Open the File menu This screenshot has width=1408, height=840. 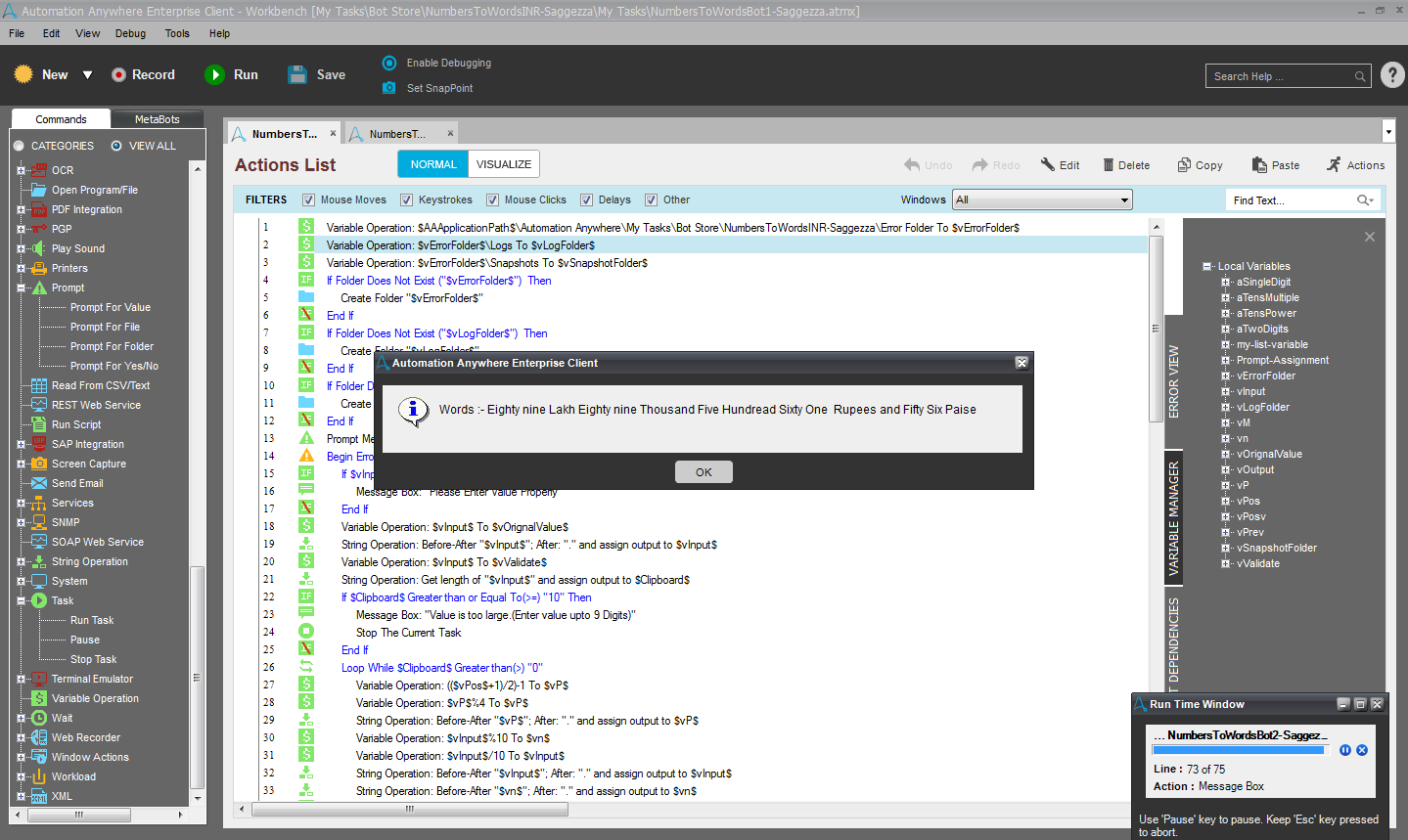pyautogui.click(x=17, y=33)
